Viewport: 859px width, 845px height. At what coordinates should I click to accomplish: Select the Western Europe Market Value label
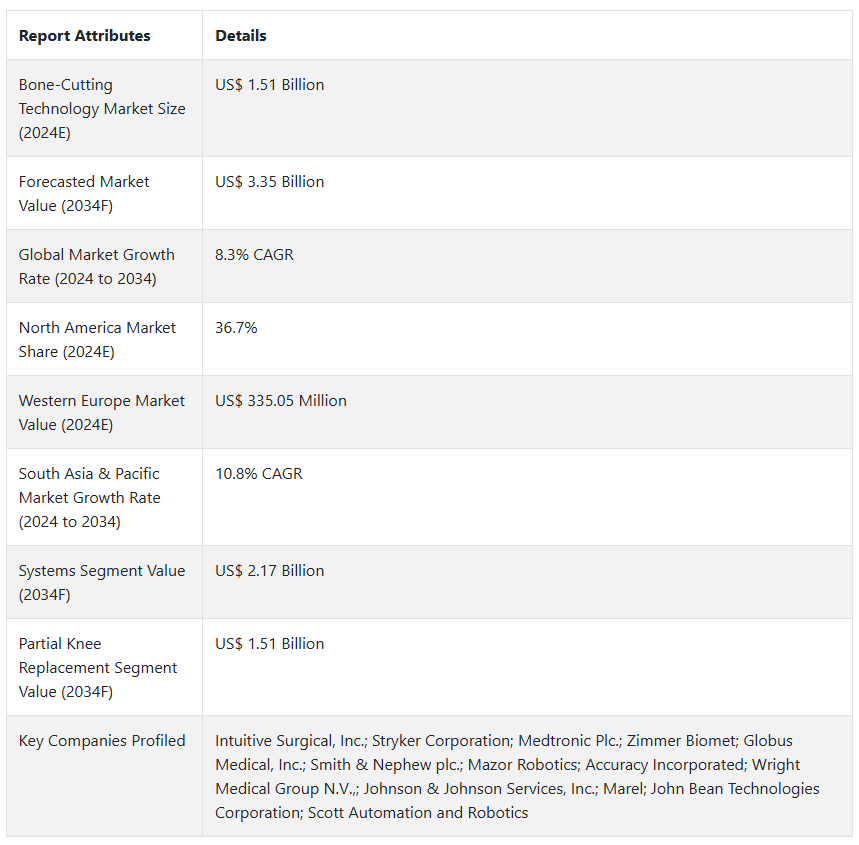(x=101, y=412)
